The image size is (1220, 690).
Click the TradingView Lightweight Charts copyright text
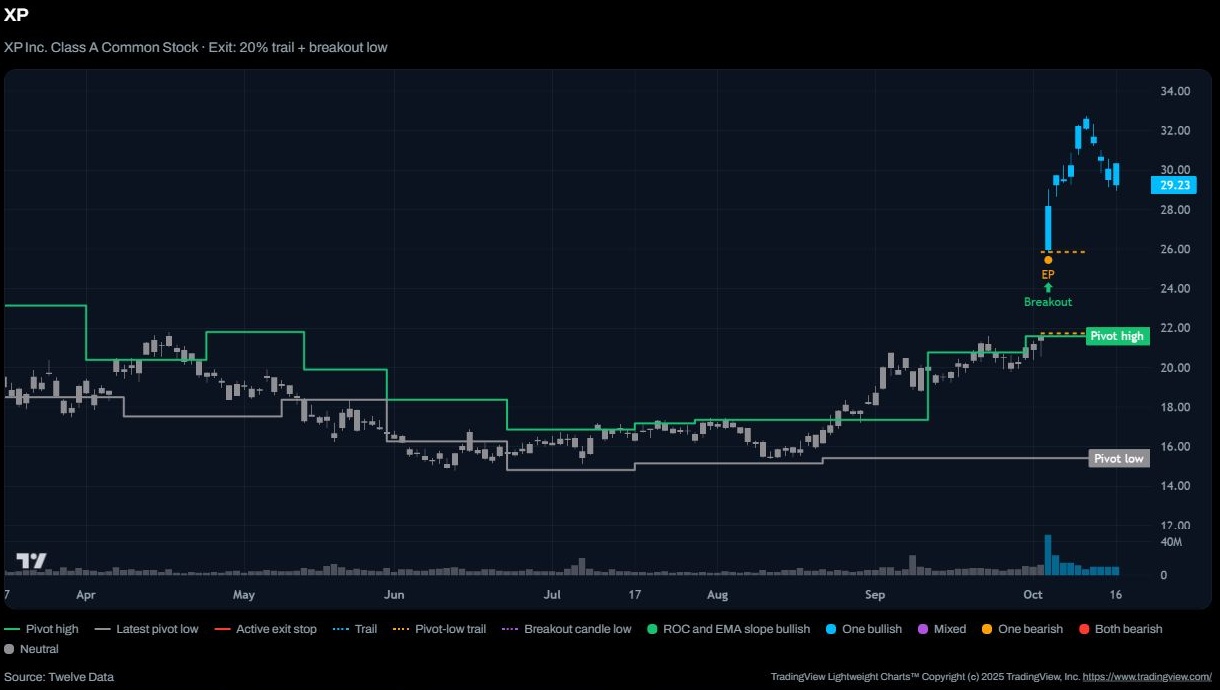click(923, 677)
